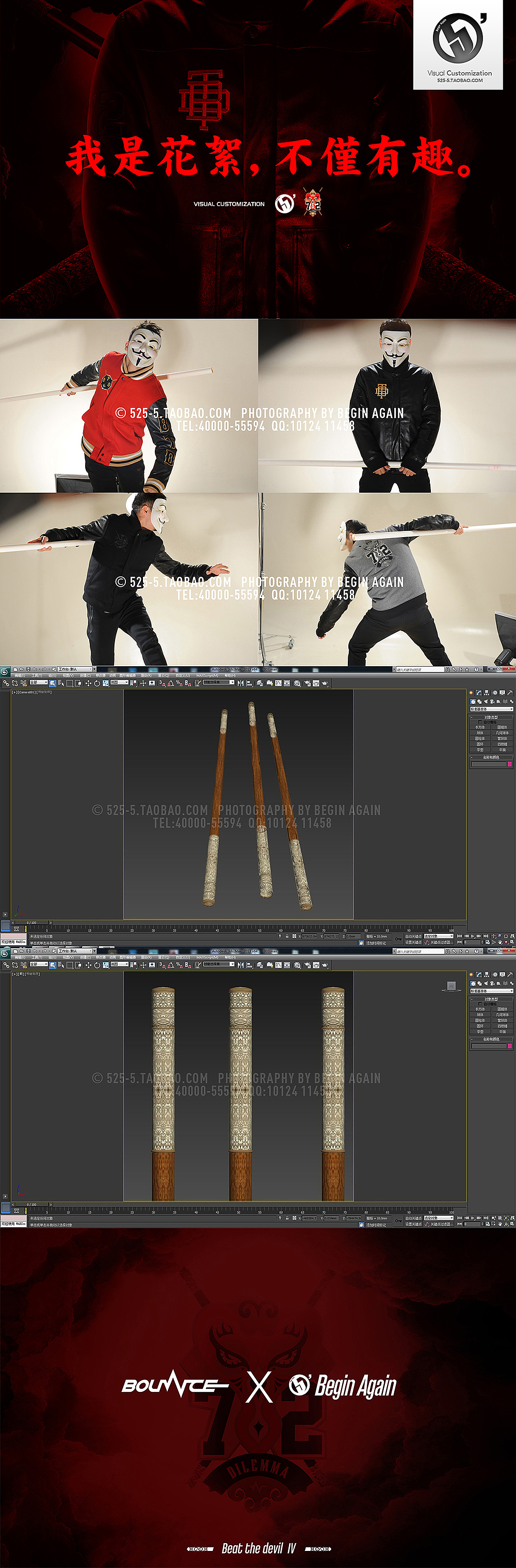Click the ViewCube in lower 3ds Max viewport

point(451,986)
